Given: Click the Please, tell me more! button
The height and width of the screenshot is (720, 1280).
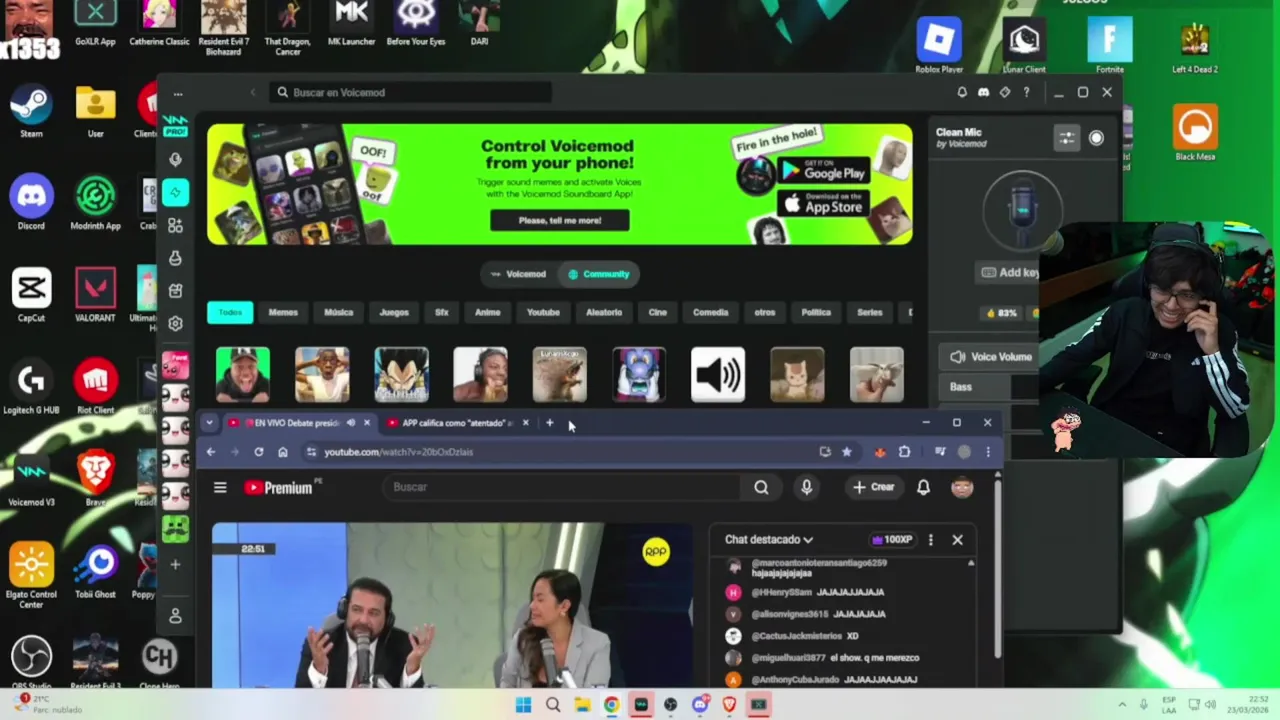Looking at the screenshot, I should [560, 221].
